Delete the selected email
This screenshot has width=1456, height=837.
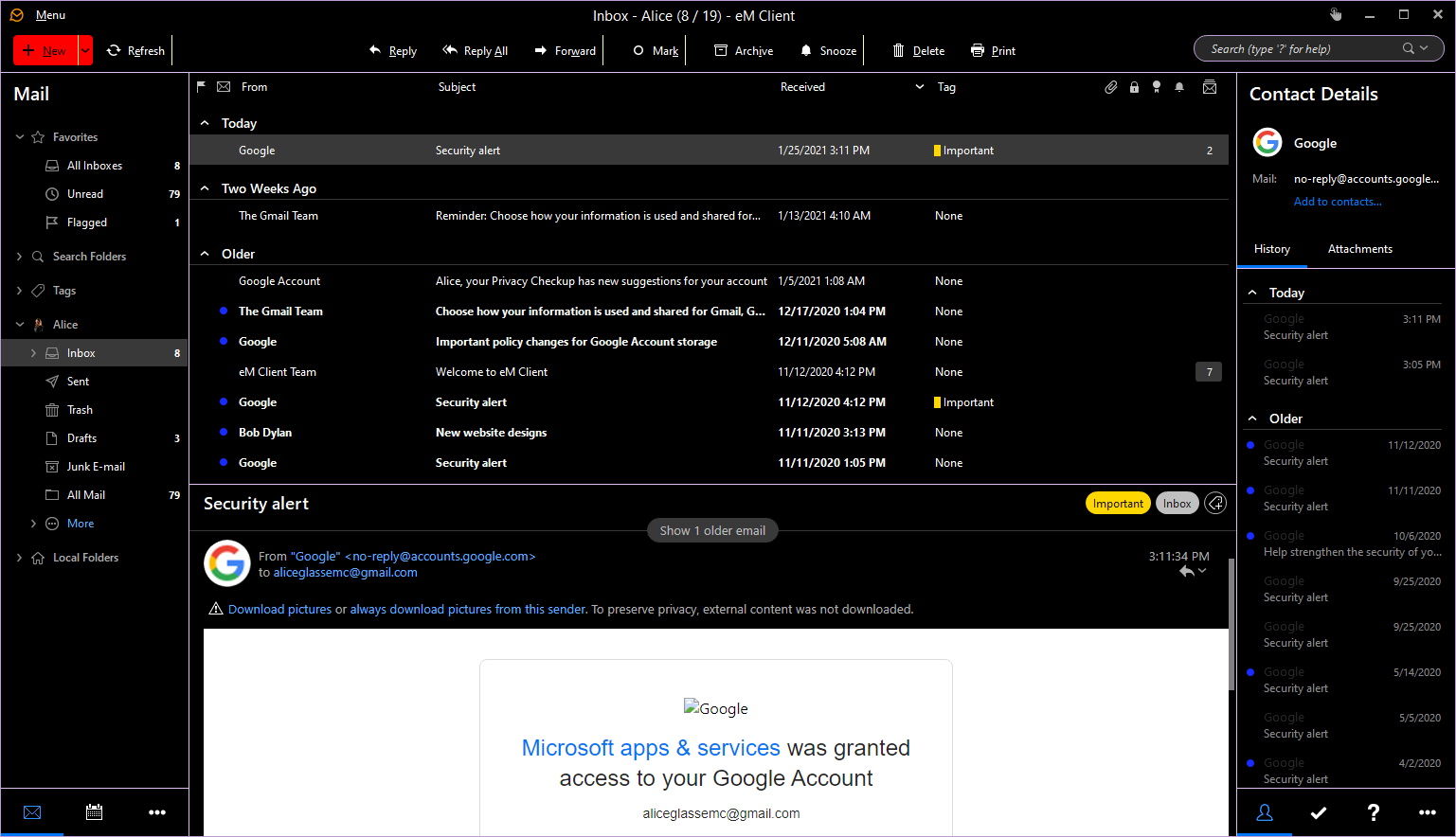tap(918, 50)
